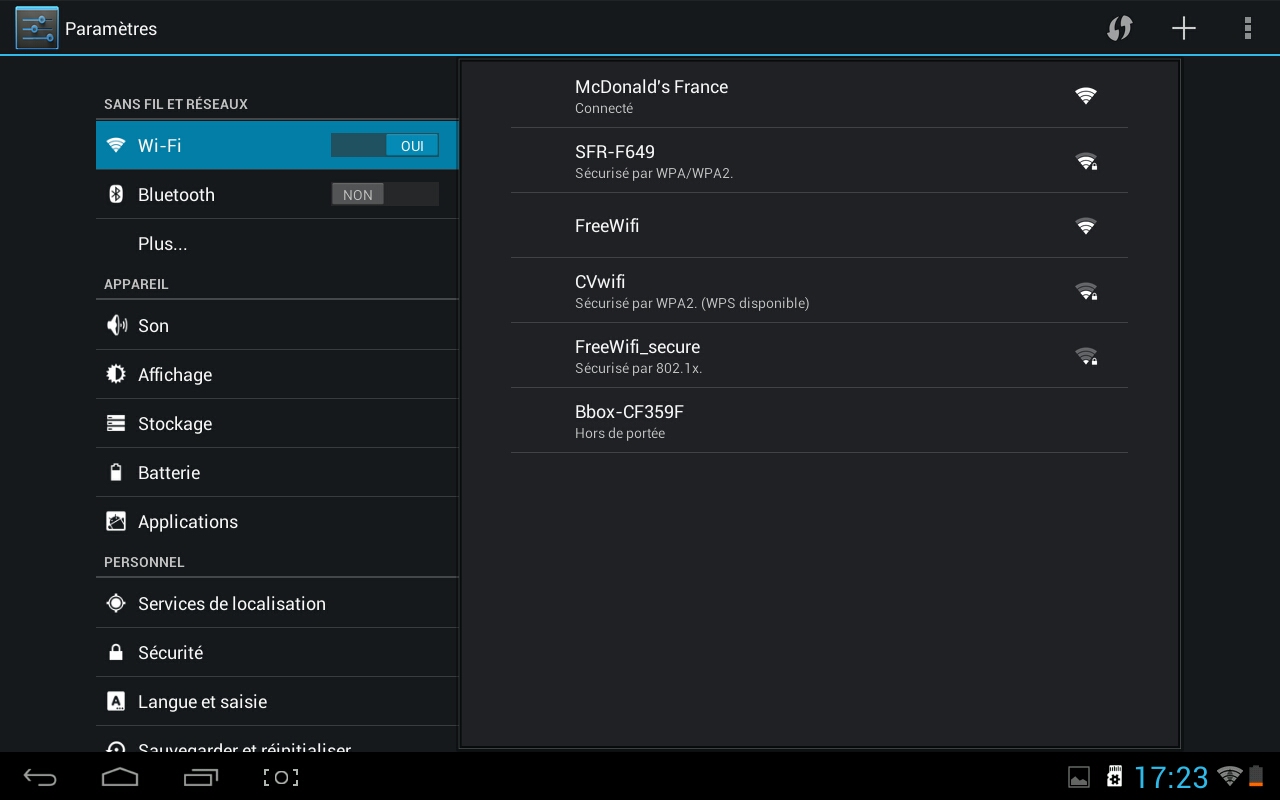Open the Sécurité settings
Image resolution: width=1280 pixels, height=800 pixels.
277,652
